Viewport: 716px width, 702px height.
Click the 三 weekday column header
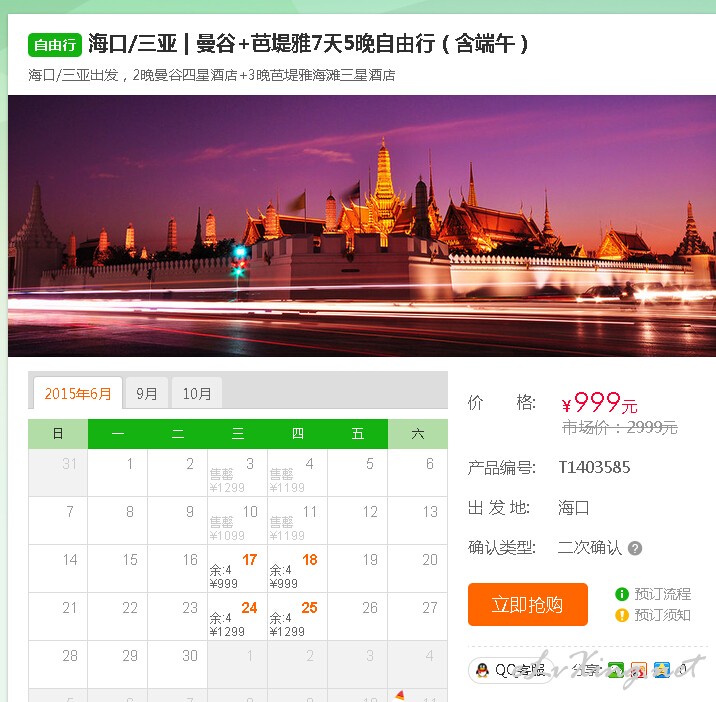[x=238, y=433]
